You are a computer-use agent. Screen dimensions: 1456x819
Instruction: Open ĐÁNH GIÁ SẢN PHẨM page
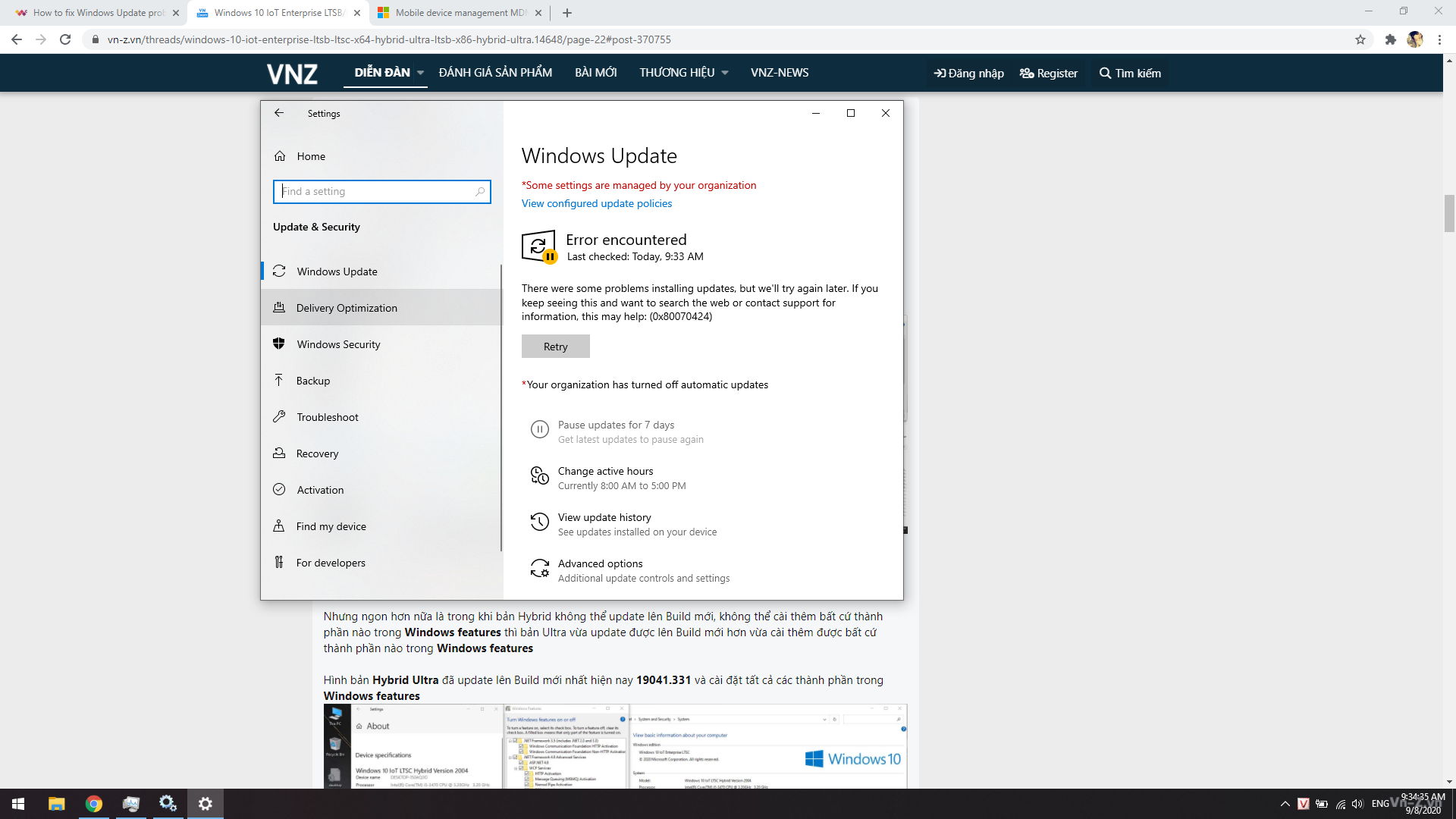pyautogui.click(x=495, y=73)
